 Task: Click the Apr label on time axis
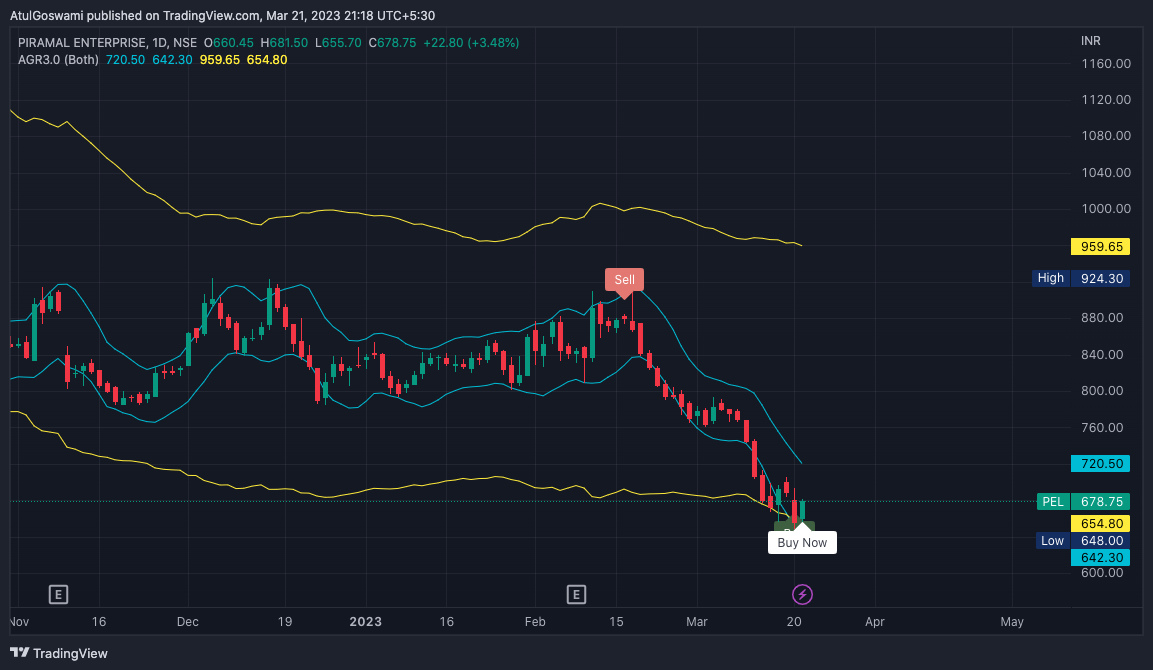point(874,621)
